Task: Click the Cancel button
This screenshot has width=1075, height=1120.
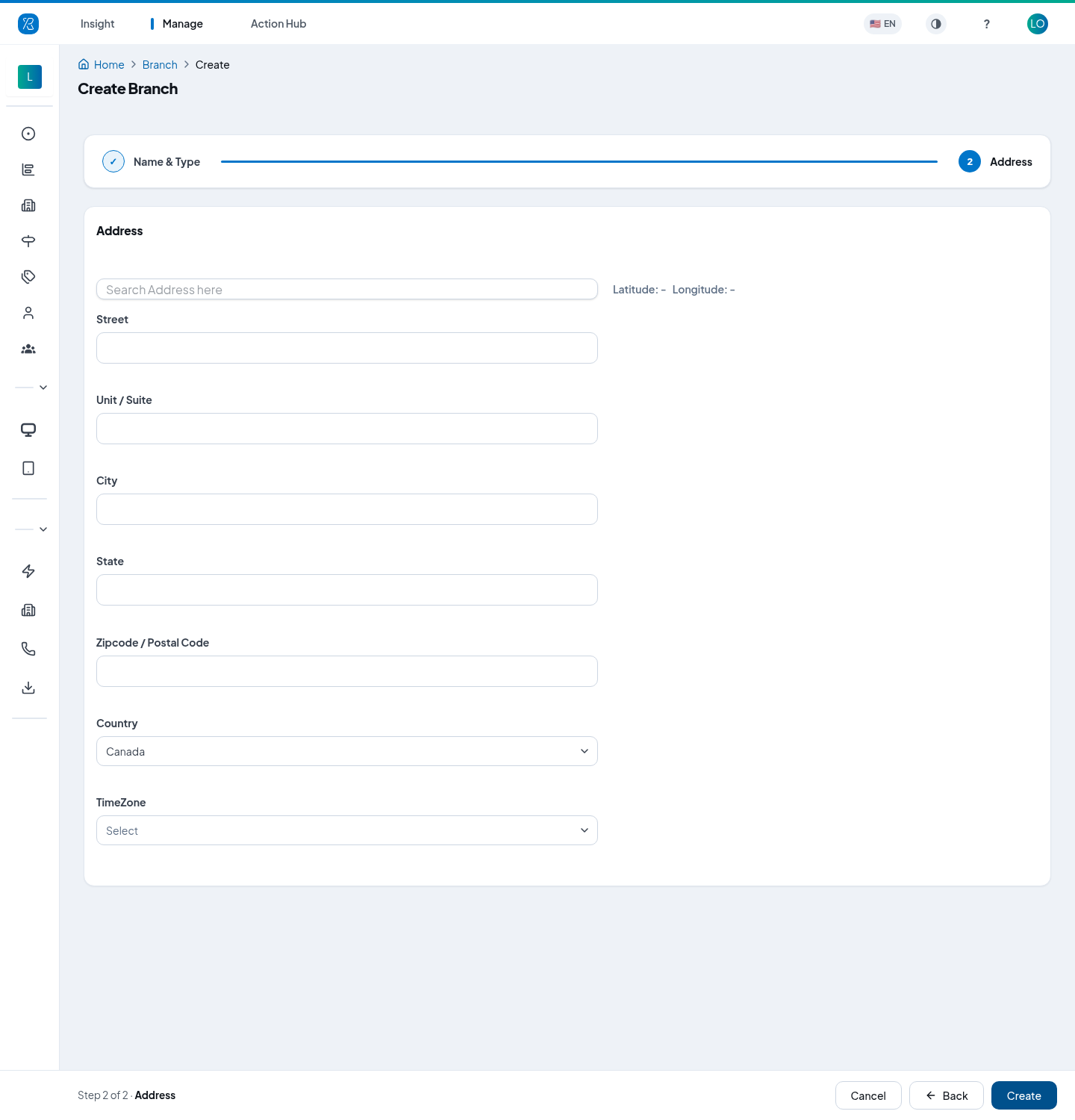Action: click(868, 1095)
